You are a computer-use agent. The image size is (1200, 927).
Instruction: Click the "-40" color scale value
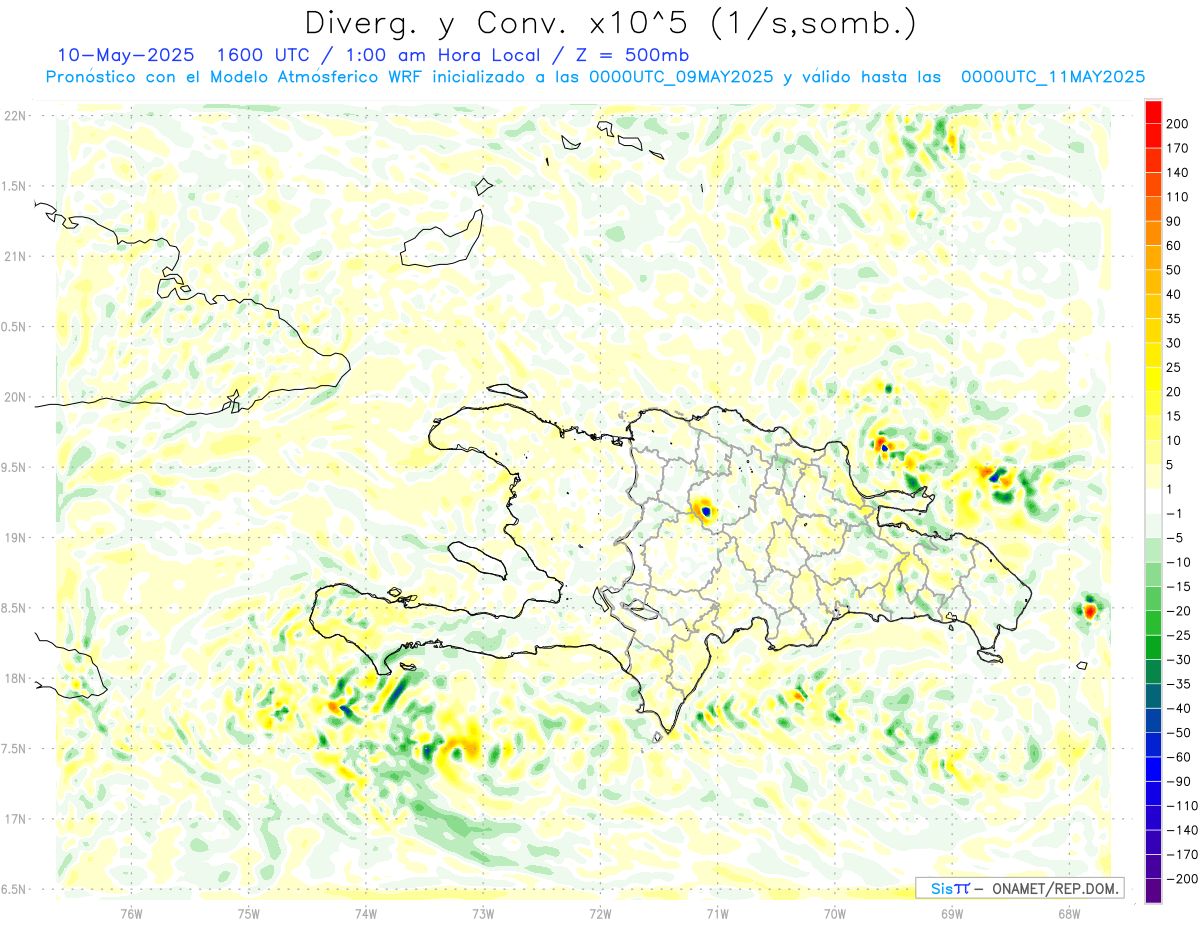(1178, 708)
